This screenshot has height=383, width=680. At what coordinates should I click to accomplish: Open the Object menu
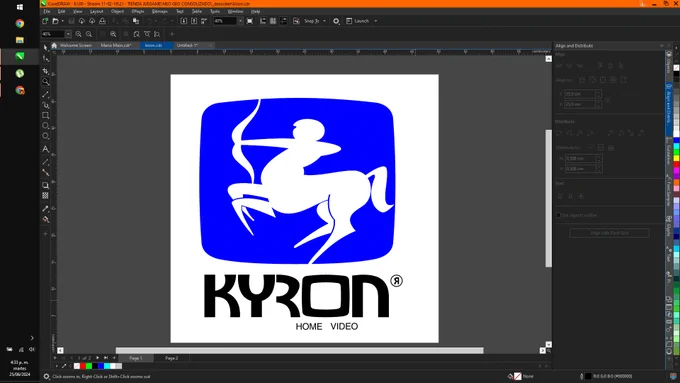pos(117,11)
